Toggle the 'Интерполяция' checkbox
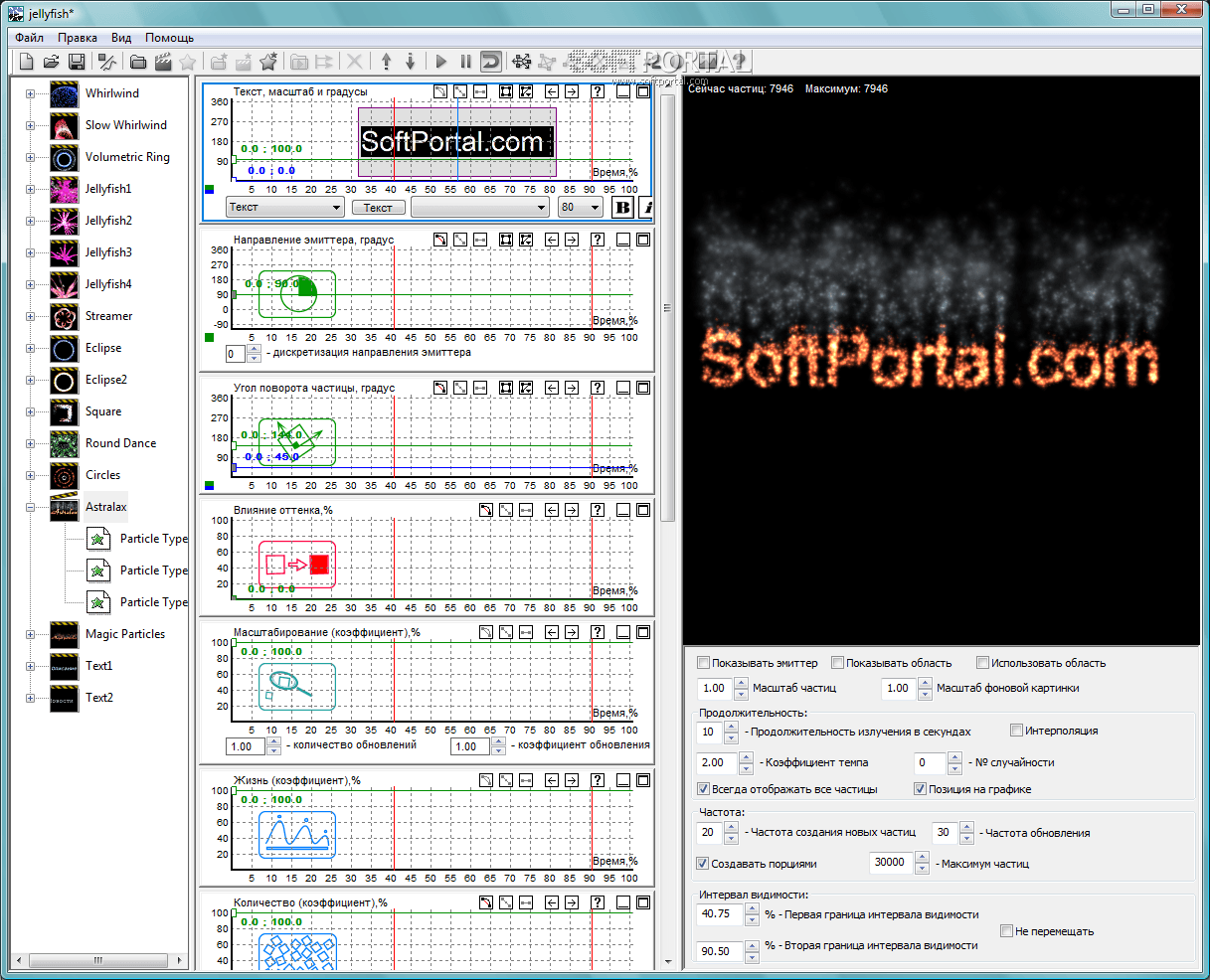 [x=1016, y=731]
